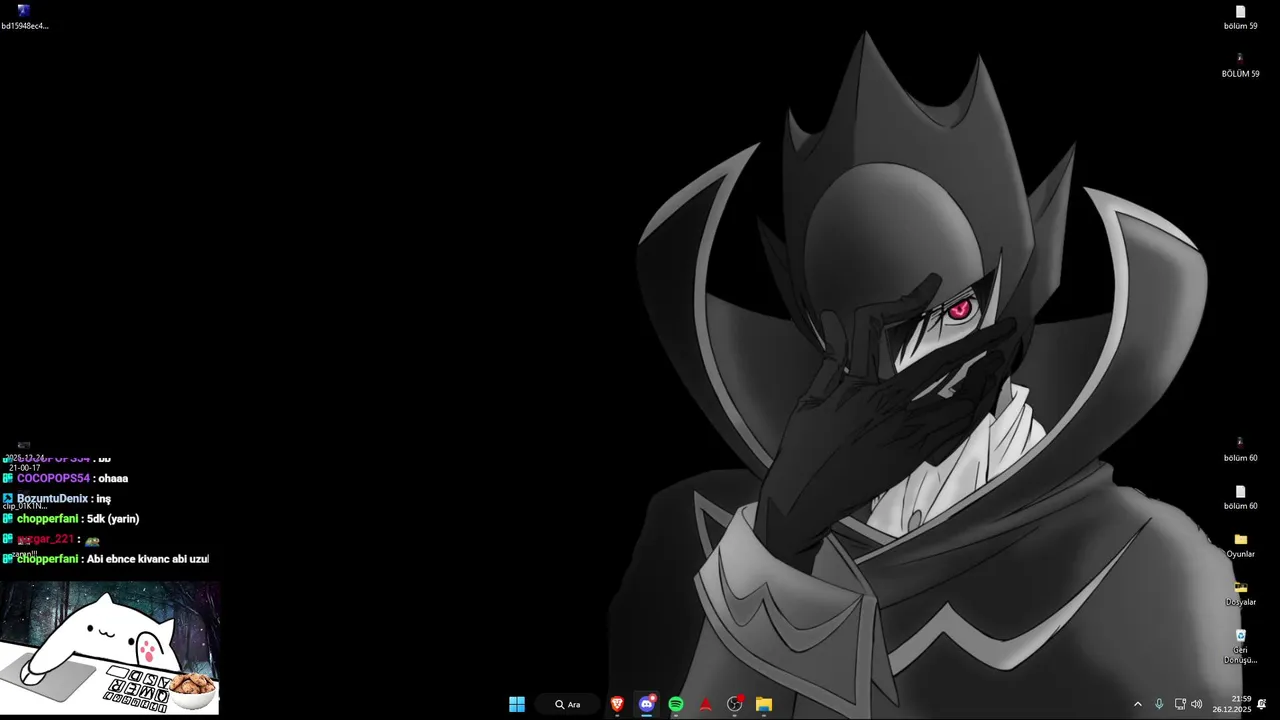Click the Ara search box on taskbar
1280x720 pixels.
[x=567, y=704]
